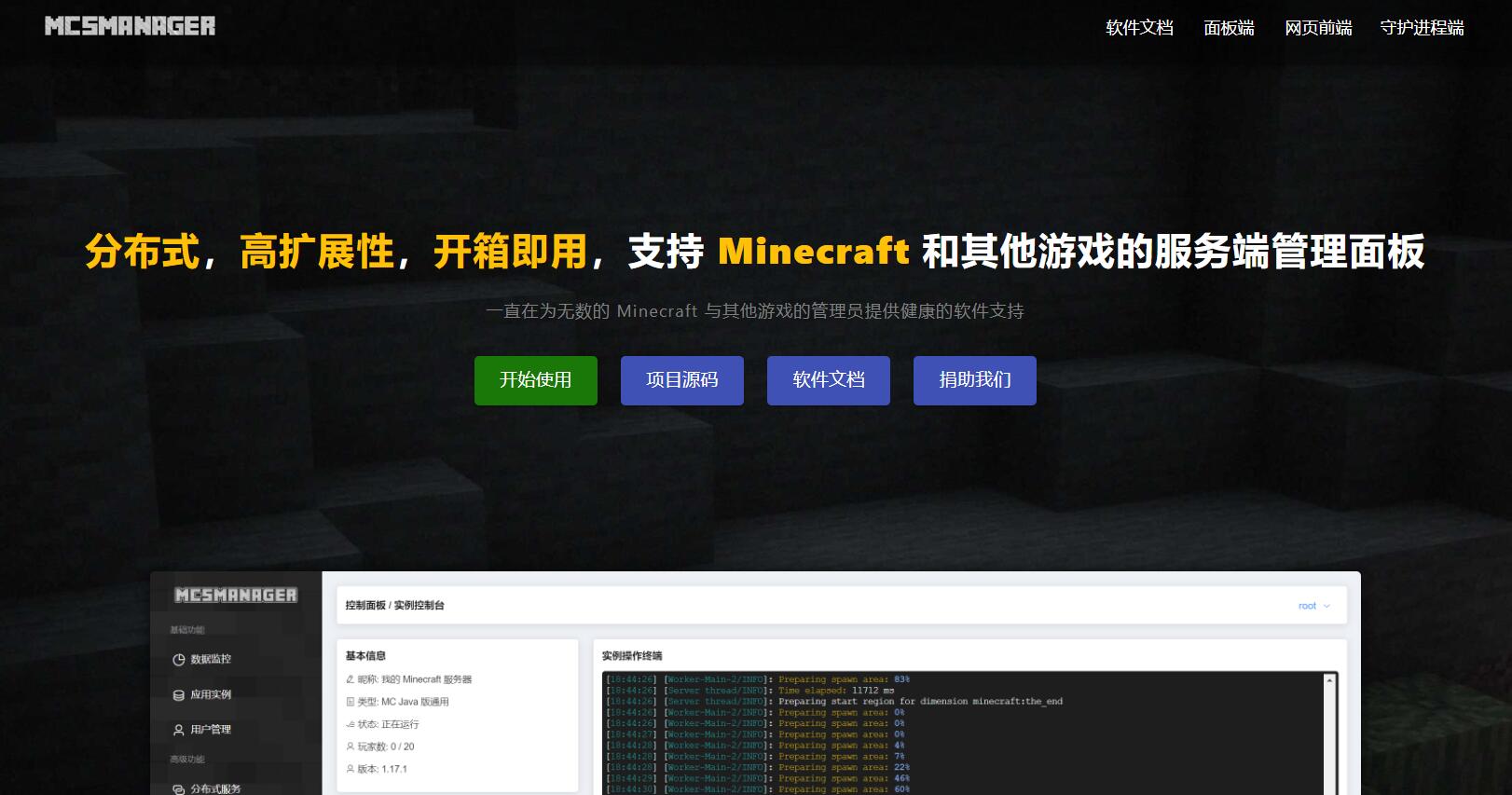The width and height of the screenshot is (1512, 795).
Task: Click the MCSManager logo in the top header
Action: click(130, 26)
